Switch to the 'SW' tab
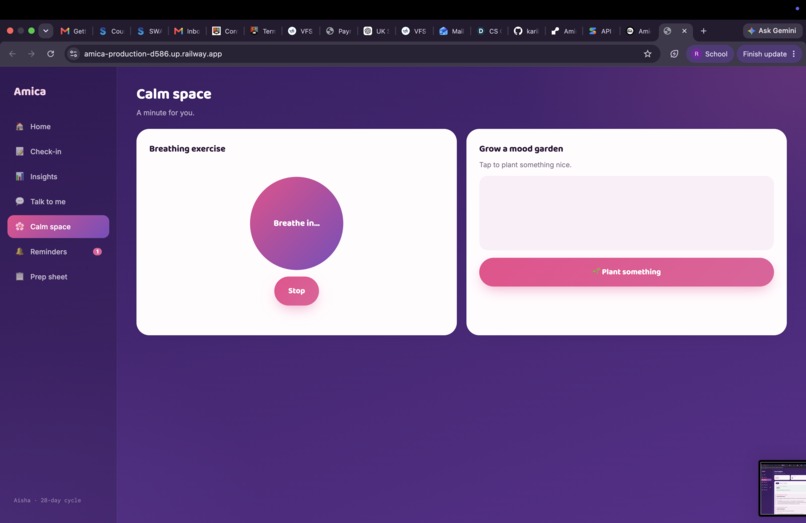The height and width of the screenshot is (523, 806). tap(149, 31)
